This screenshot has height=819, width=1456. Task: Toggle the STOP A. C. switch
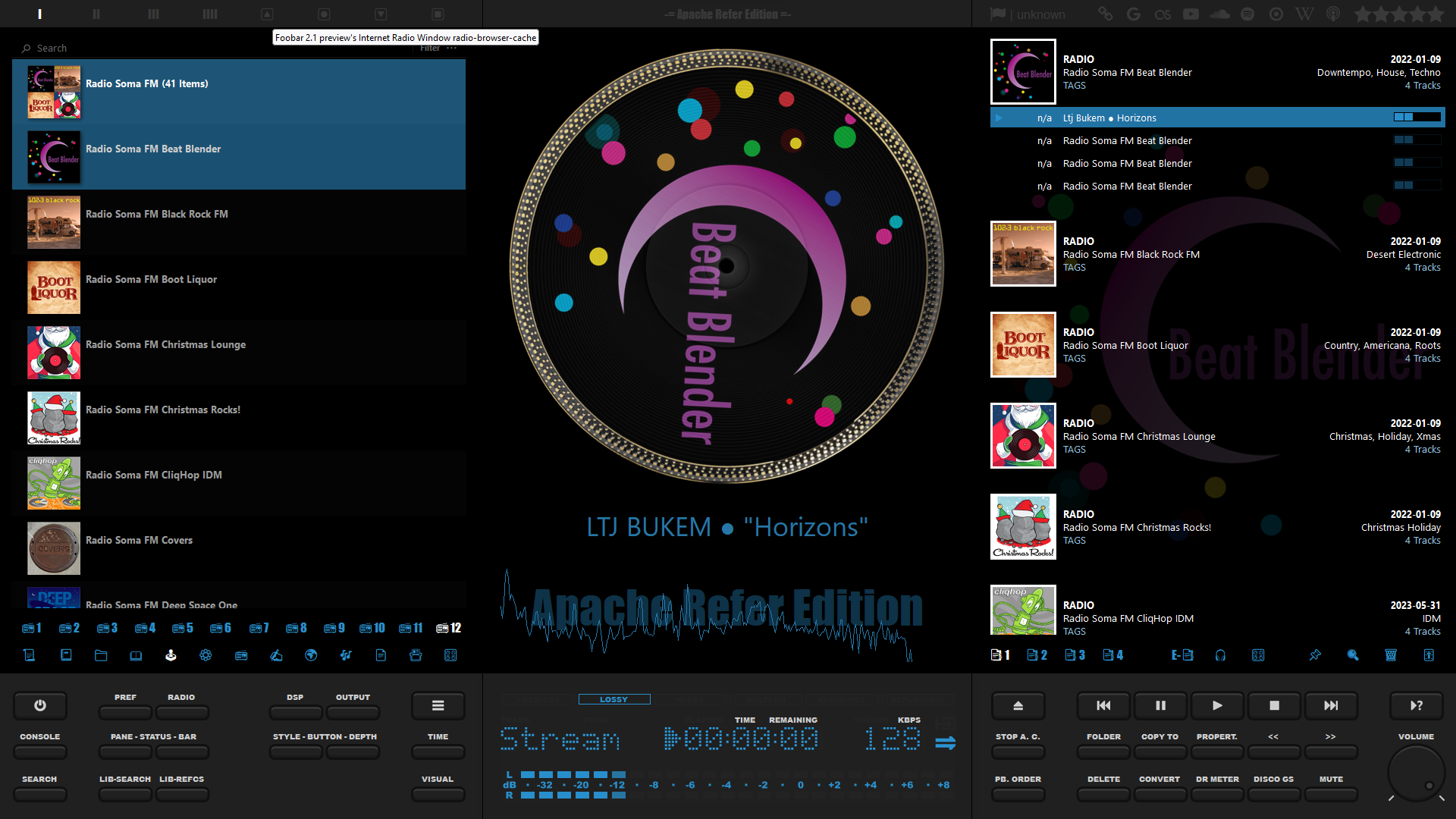(1018, 752)
